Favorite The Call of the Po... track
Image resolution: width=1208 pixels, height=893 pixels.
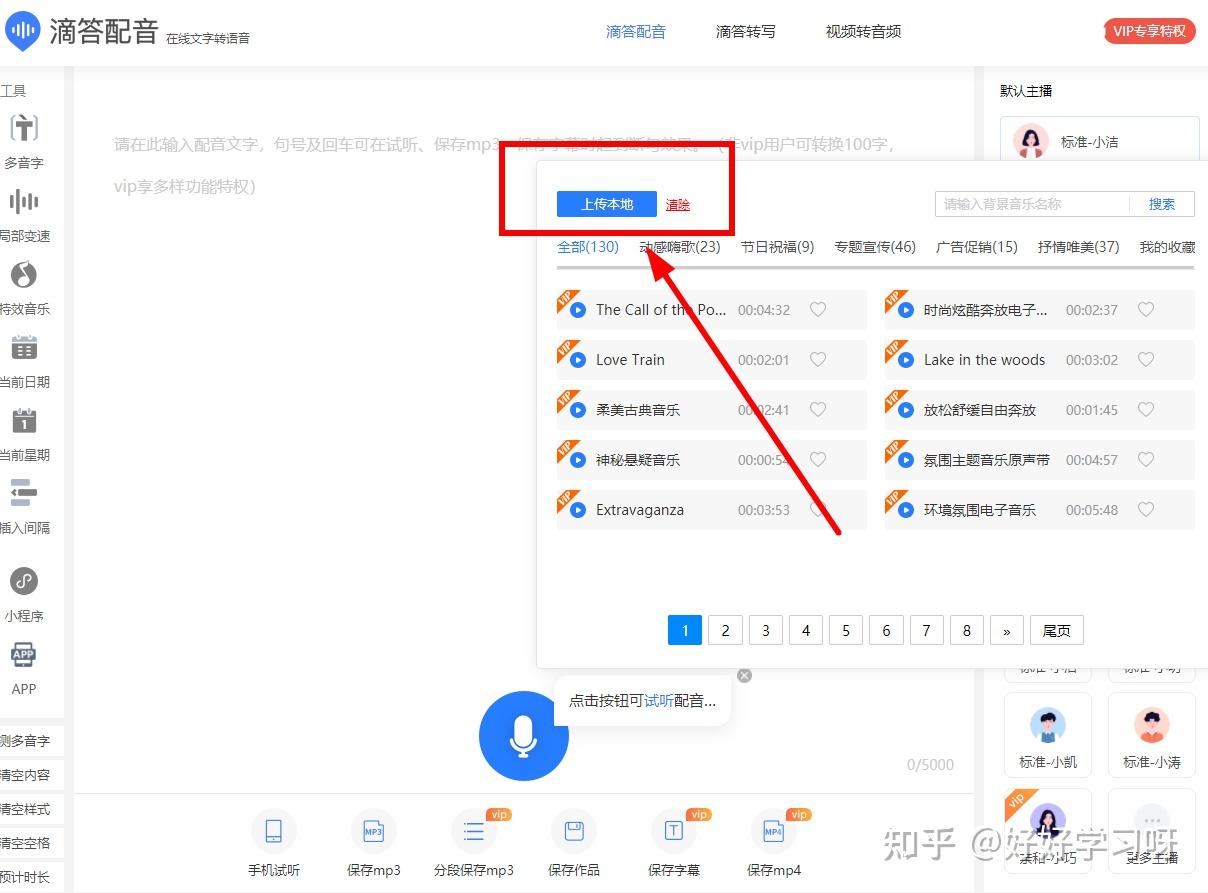[x=818, y=310]
